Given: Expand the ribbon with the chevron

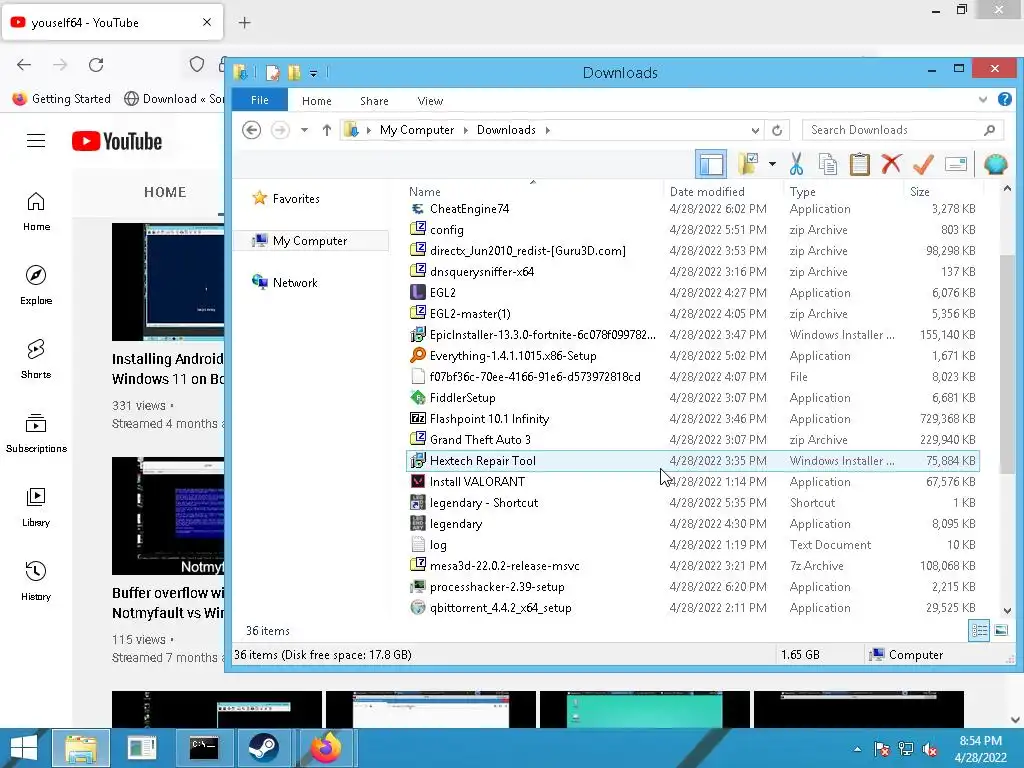Looking at the screenshot, I should pos(983,100).
